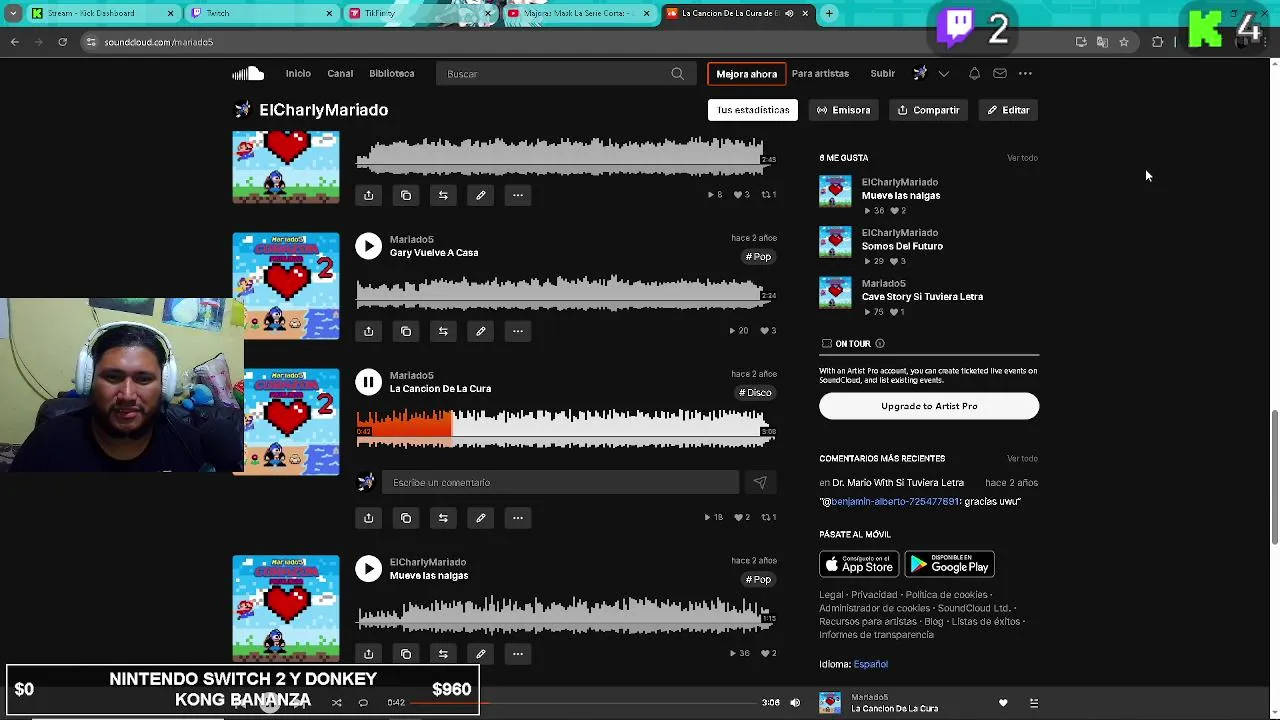1280x720 pixels.
Task: Click the Subir upload link
Action: 882,73
